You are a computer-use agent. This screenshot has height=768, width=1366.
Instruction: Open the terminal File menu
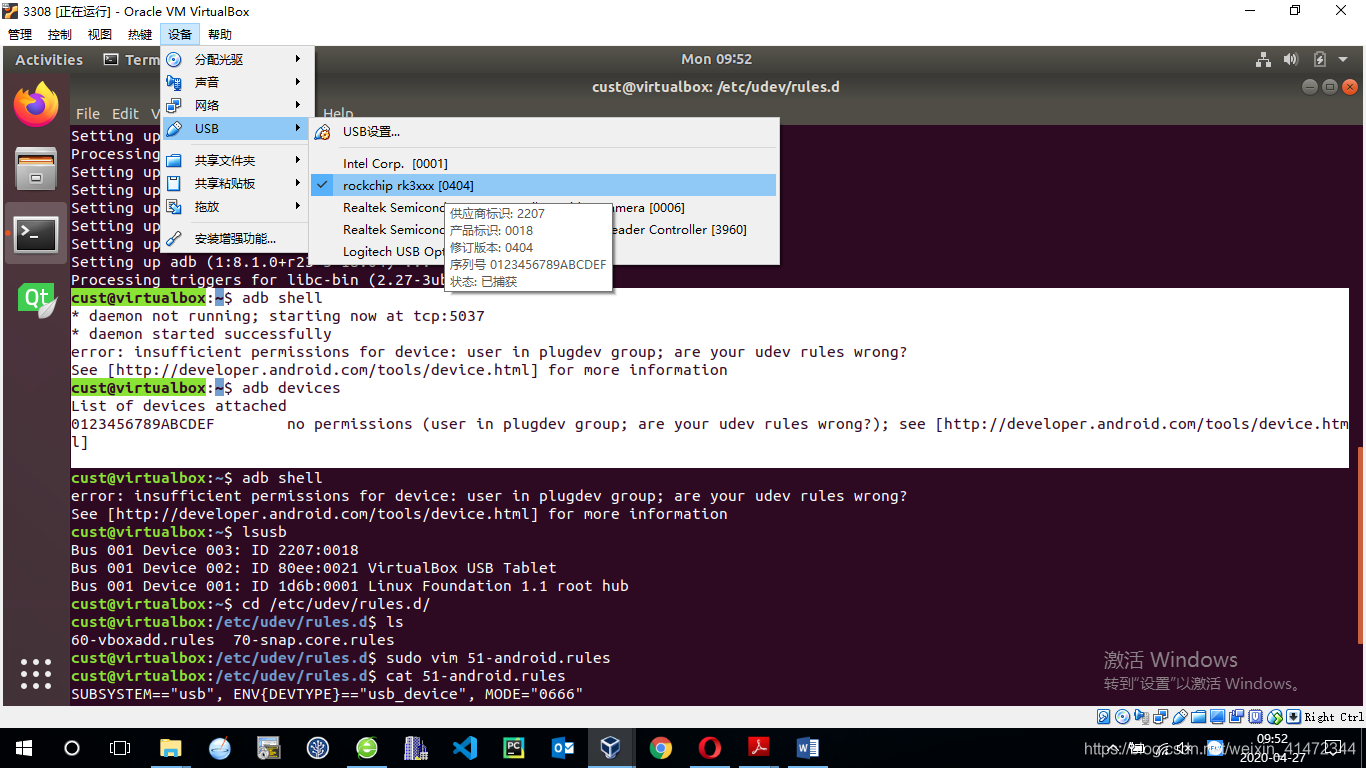88,114
